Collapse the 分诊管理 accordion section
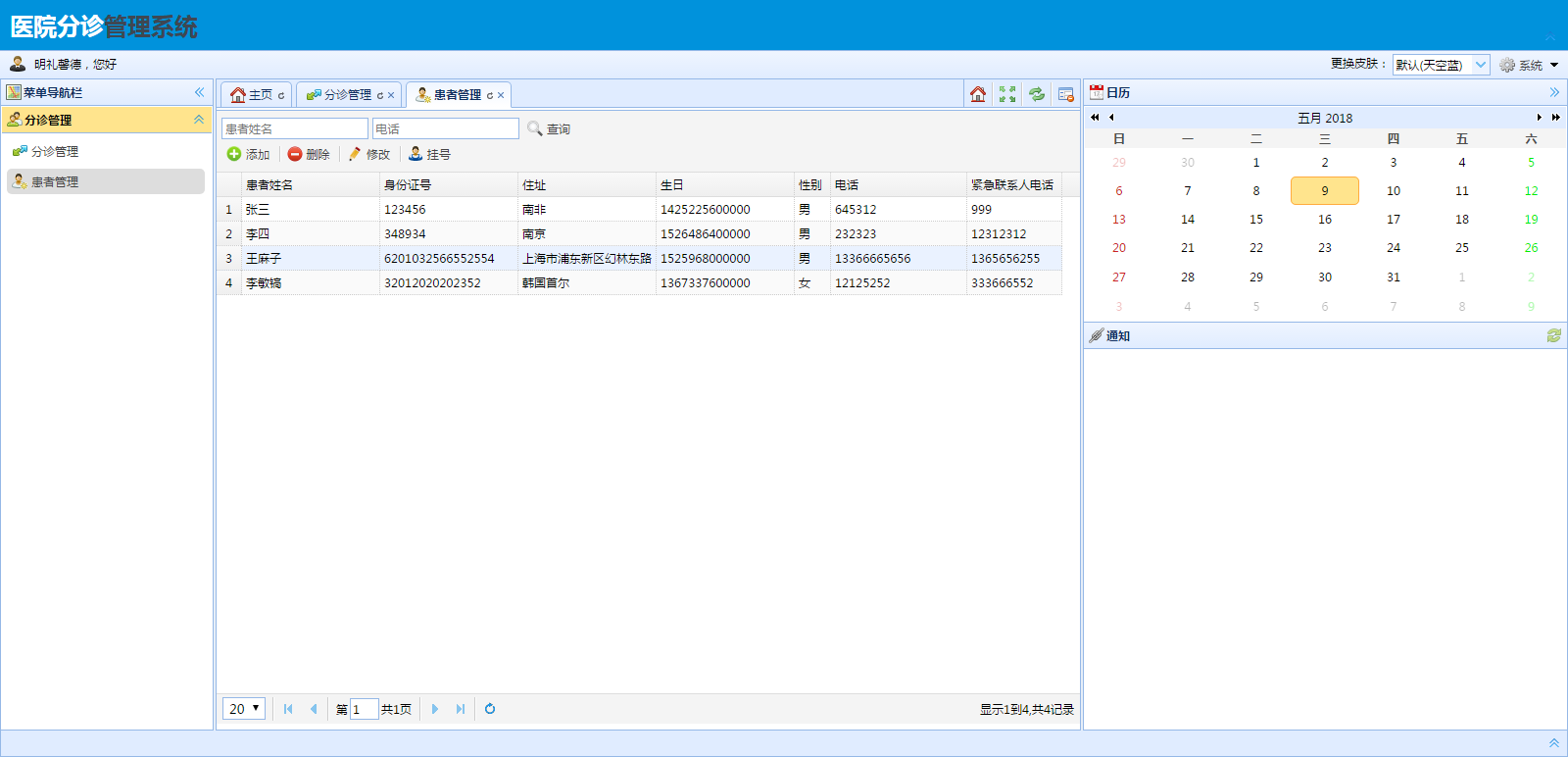Image resolution: width=1568 pixels, height=757 pixels. 199,120
